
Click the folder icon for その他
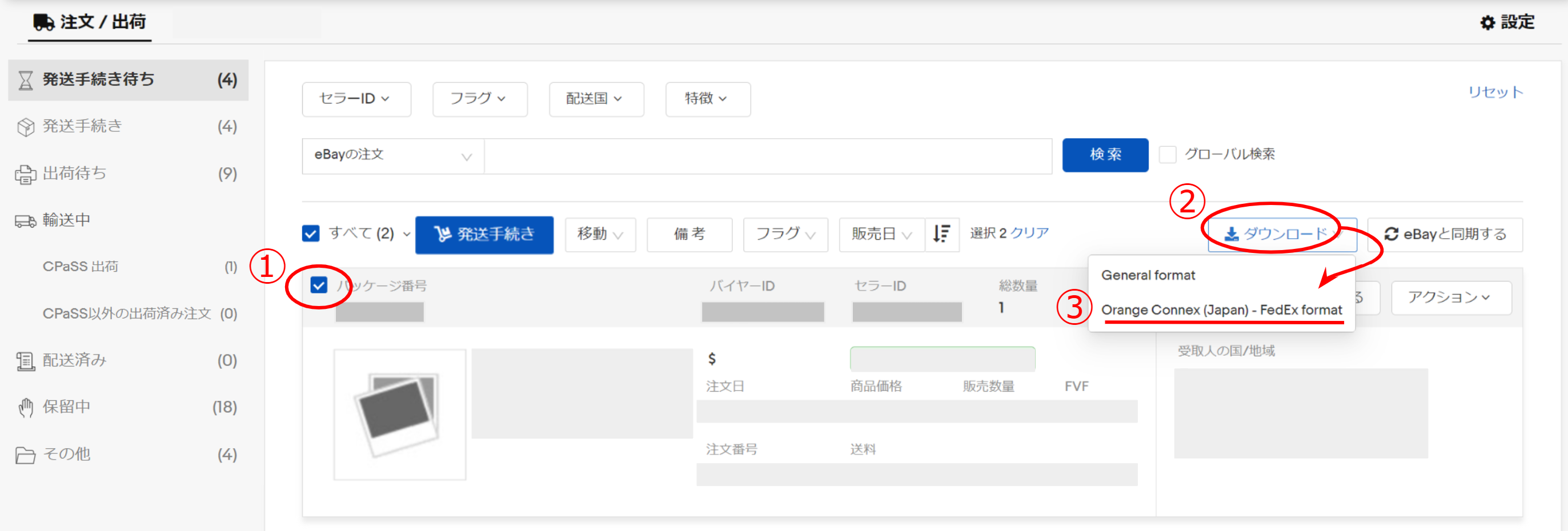click(26, 454)
